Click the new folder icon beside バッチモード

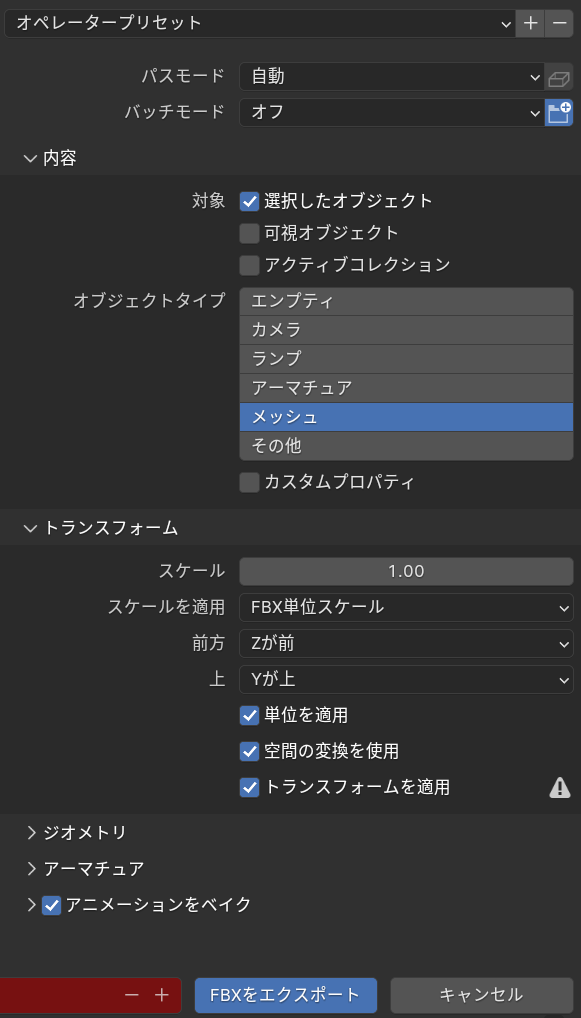click(559, 112)
